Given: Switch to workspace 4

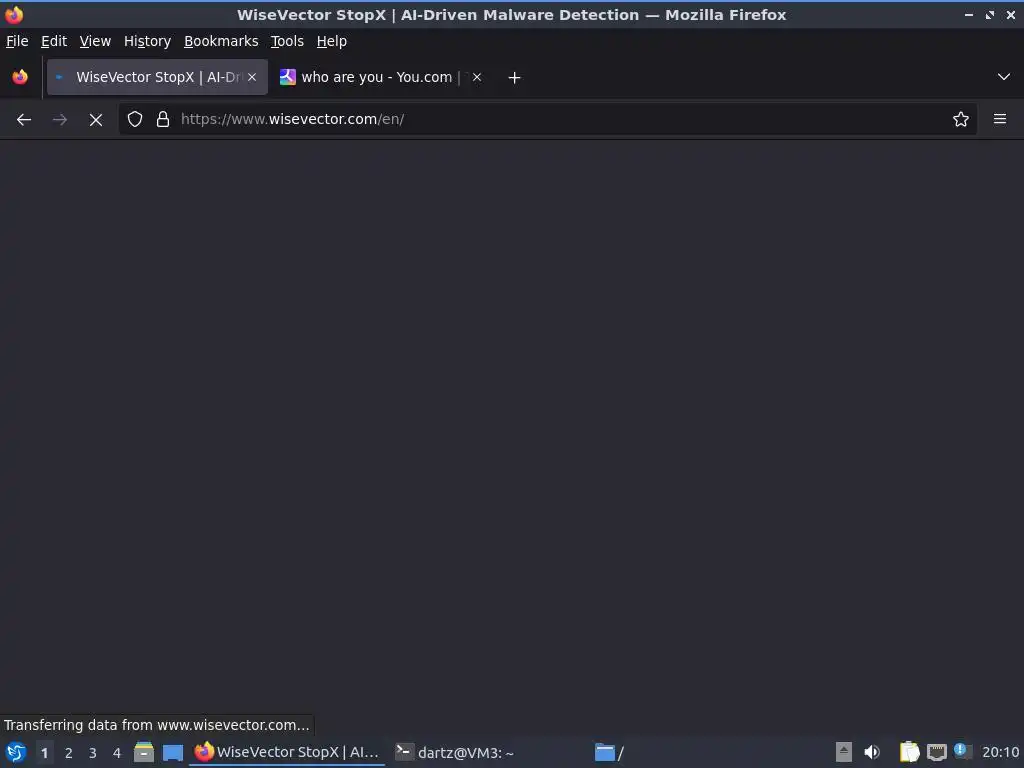Looking at the screenshot, I should click(x=117, y=753).
